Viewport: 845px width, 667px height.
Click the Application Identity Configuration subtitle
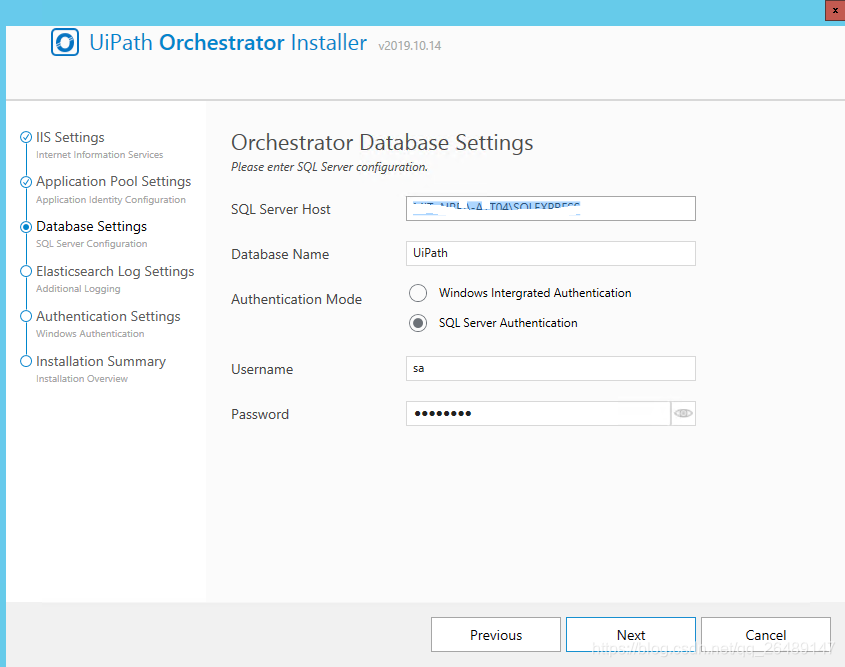click(x=111, y=199)
